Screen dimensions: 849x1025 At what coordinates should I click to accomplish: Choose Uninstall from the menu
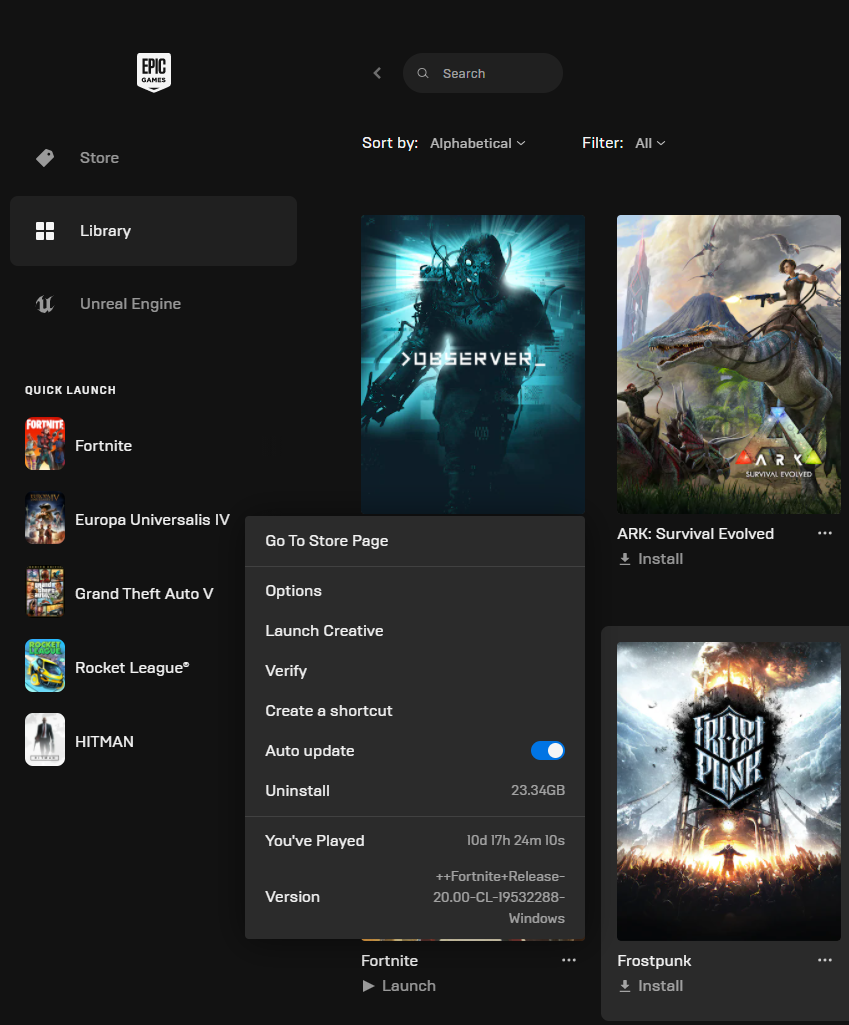click(x=415, y=790)
